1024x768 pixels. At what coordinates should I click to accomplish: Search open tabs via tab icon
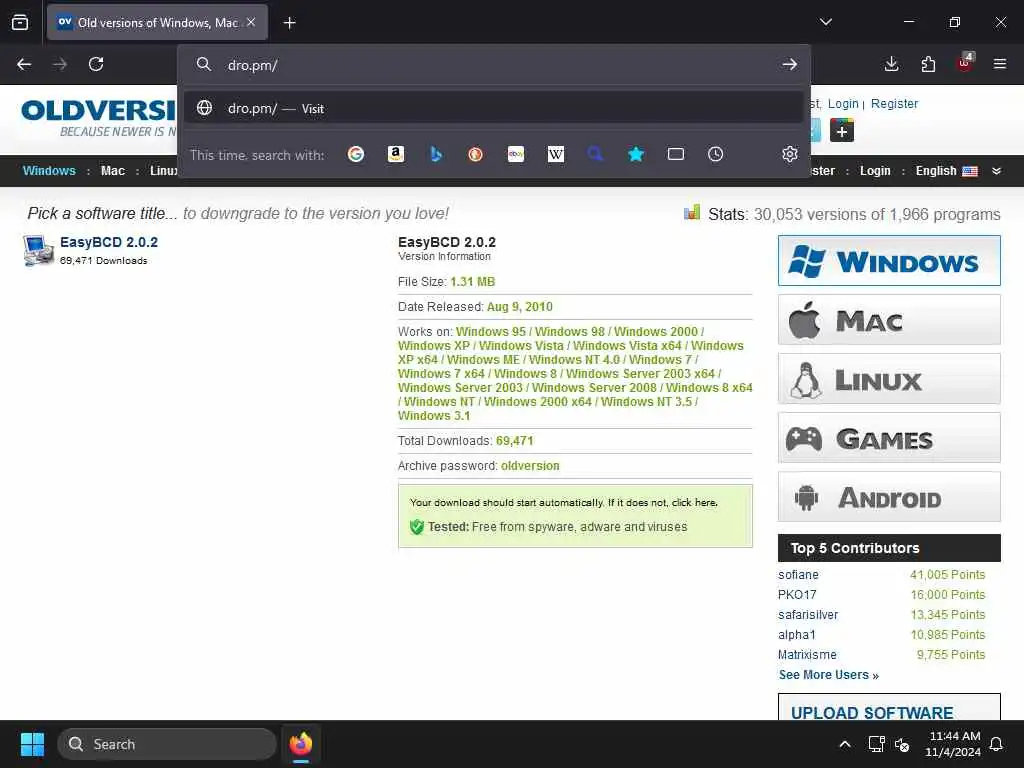coord(676,154)
